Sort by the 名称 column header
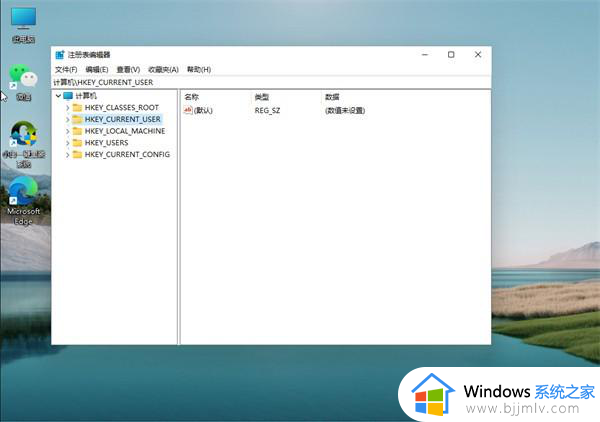 click(191, 97)
